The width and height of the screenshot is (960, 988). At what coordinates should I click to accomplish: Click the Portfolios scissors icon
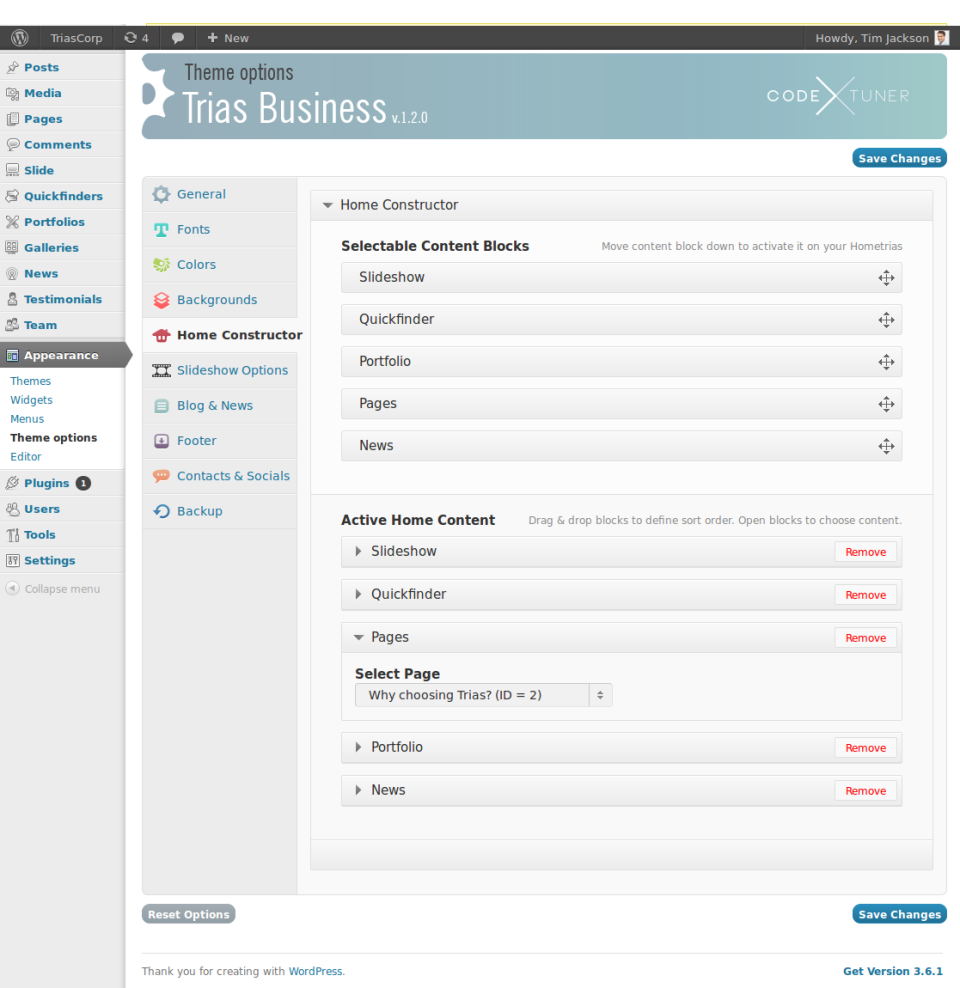click(12, 222)
